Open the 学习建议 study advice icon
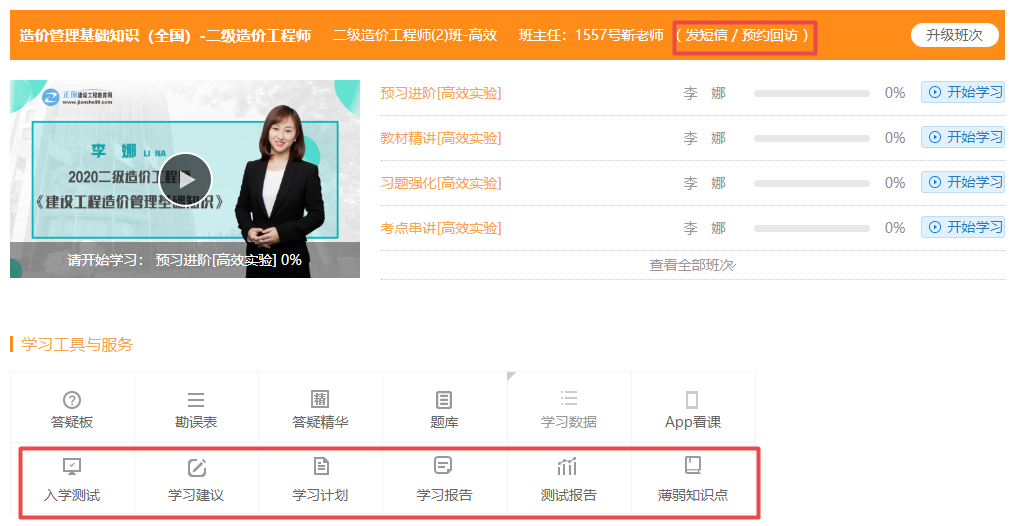The width and height of the screenshot is (1015, 526). pyautogui.click(x=196, y=467)
